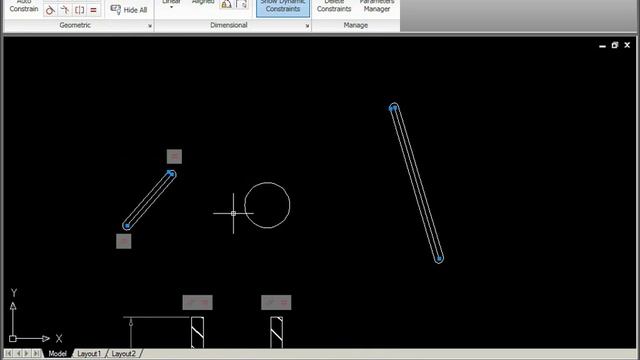
Task: Select lower grip of short diagonal line
Action: click(x=127, y=225)
